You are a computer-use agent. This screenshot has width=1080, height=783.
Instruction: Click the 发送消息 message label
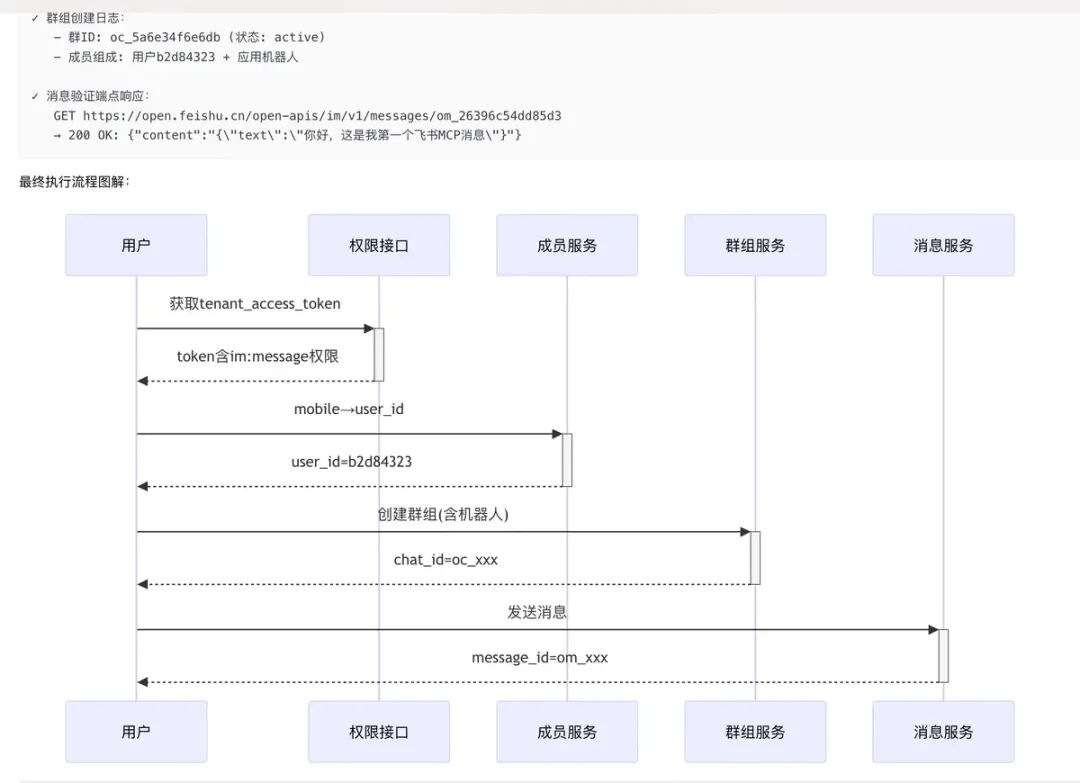click(x=537, y=612)
